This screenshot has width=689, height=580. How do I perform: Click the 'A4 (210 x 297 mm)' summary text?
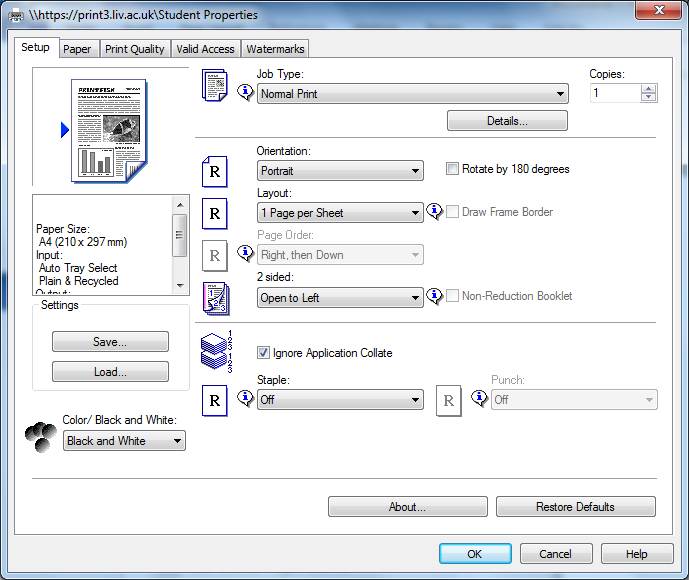pyautogui.click(x=83, y=242)
